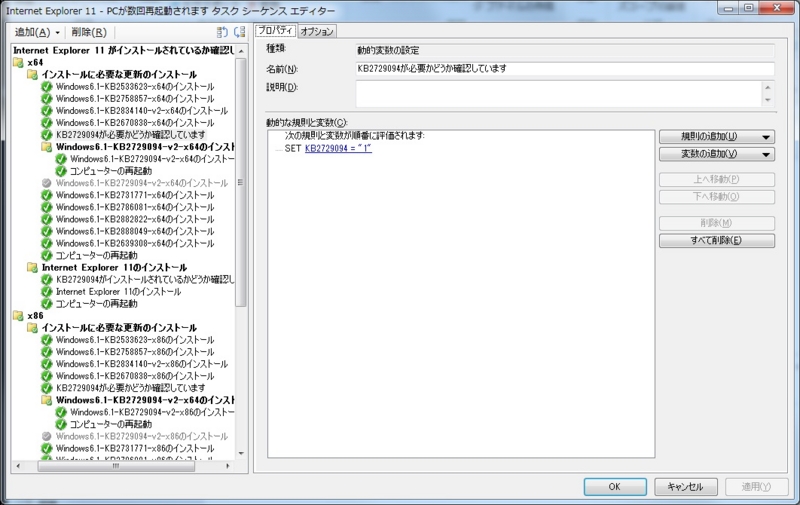This screenshot has height=505, width=800.
Task: Click 削除(R) in the toolbar
Action: coord(89,33)
